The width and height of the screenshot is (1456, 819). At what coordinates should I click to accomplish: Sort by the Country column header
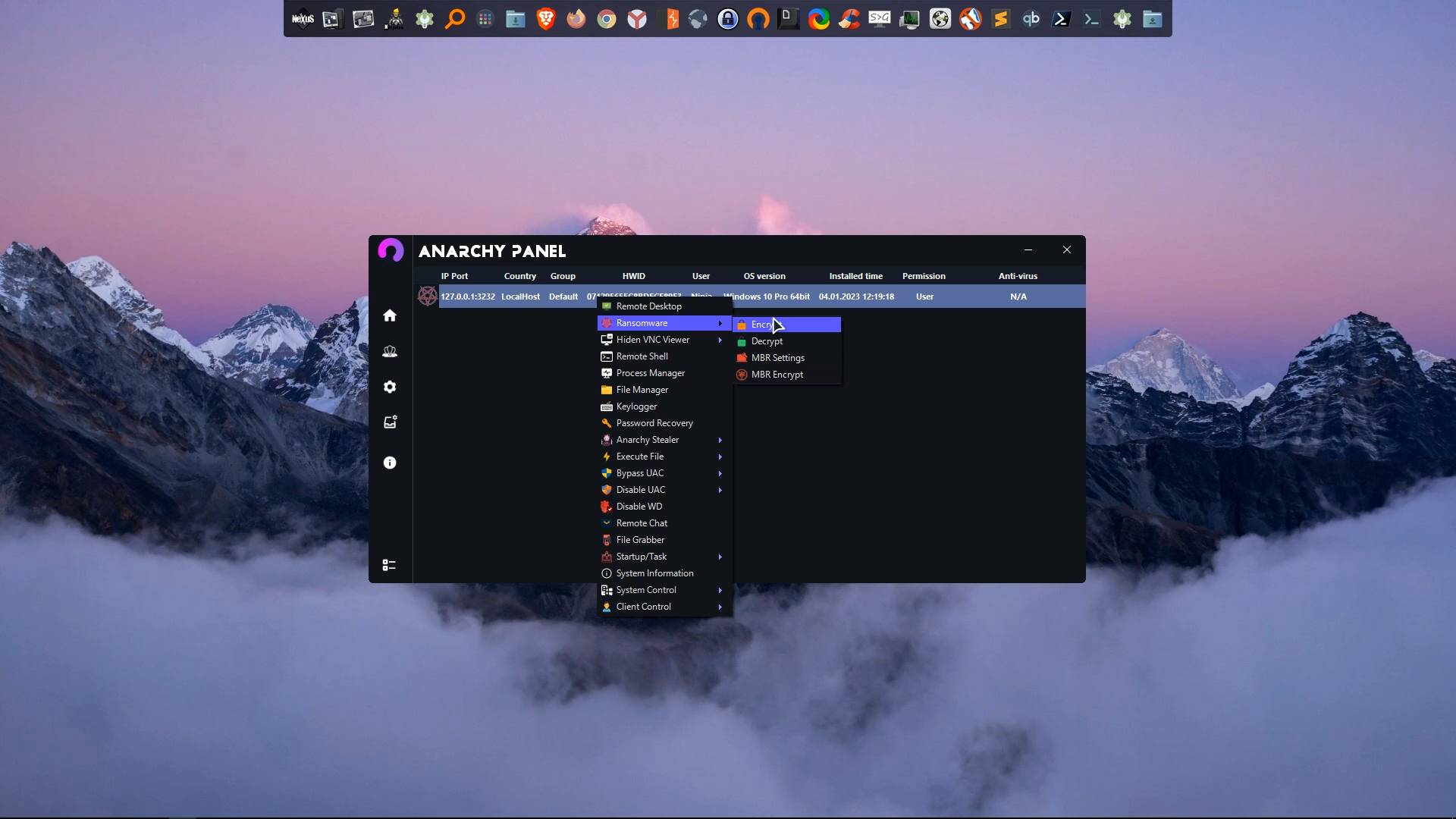[519, 276]
